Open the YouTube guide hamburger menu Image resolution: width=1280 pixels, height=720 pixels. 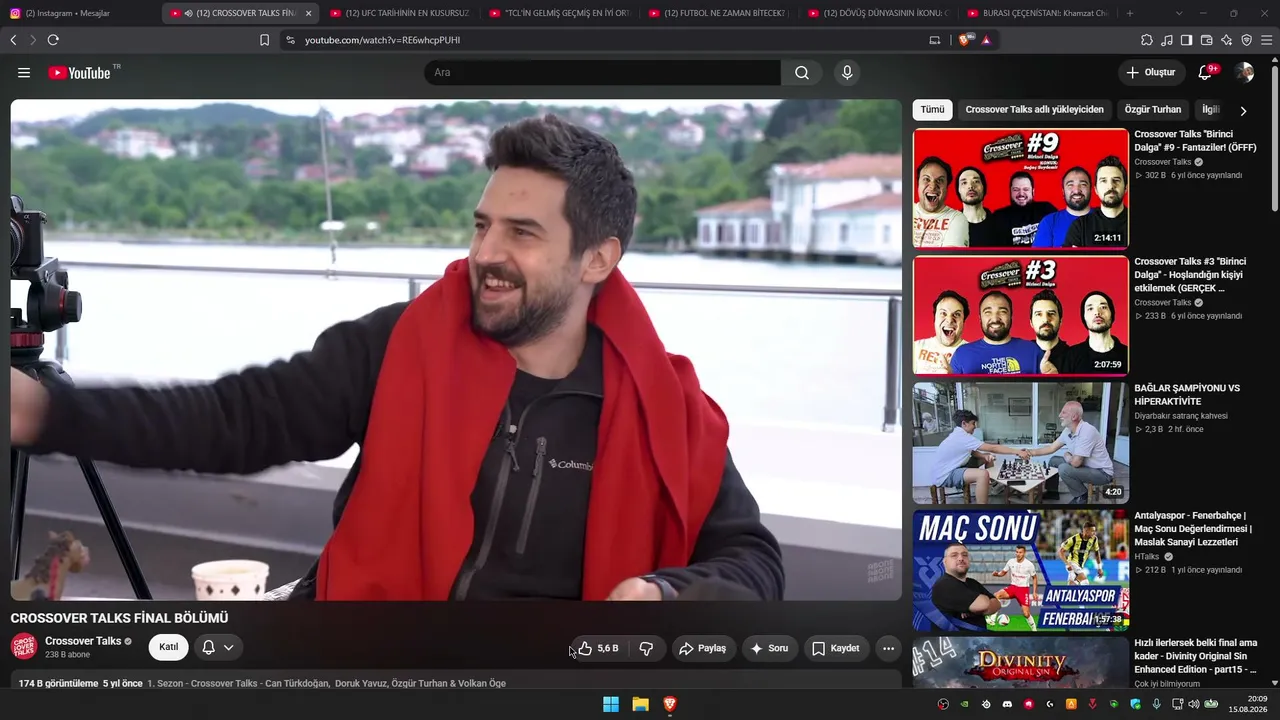[24, 73]
